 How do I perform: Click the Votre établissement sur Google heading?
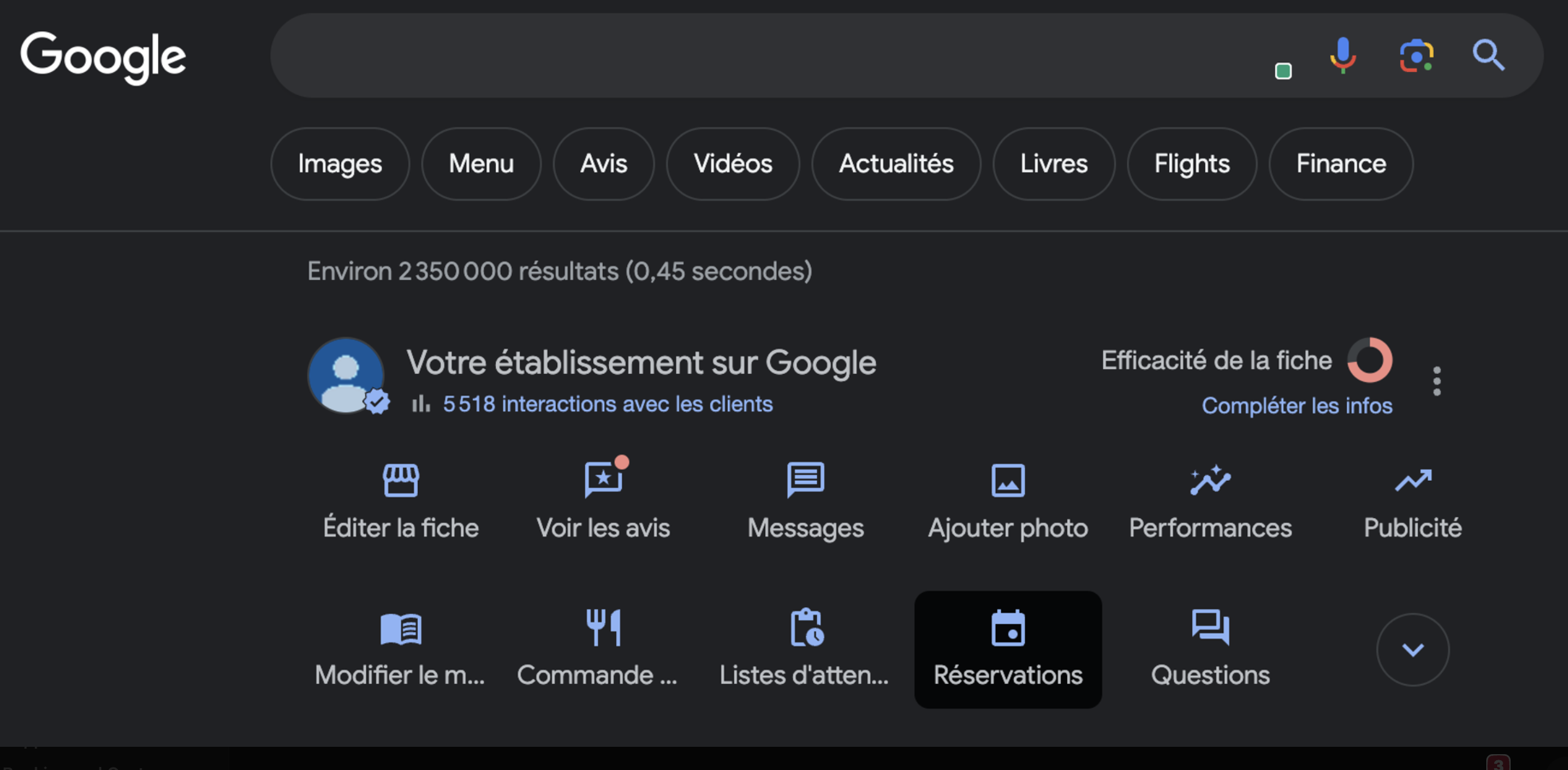(x=641, y=363)
